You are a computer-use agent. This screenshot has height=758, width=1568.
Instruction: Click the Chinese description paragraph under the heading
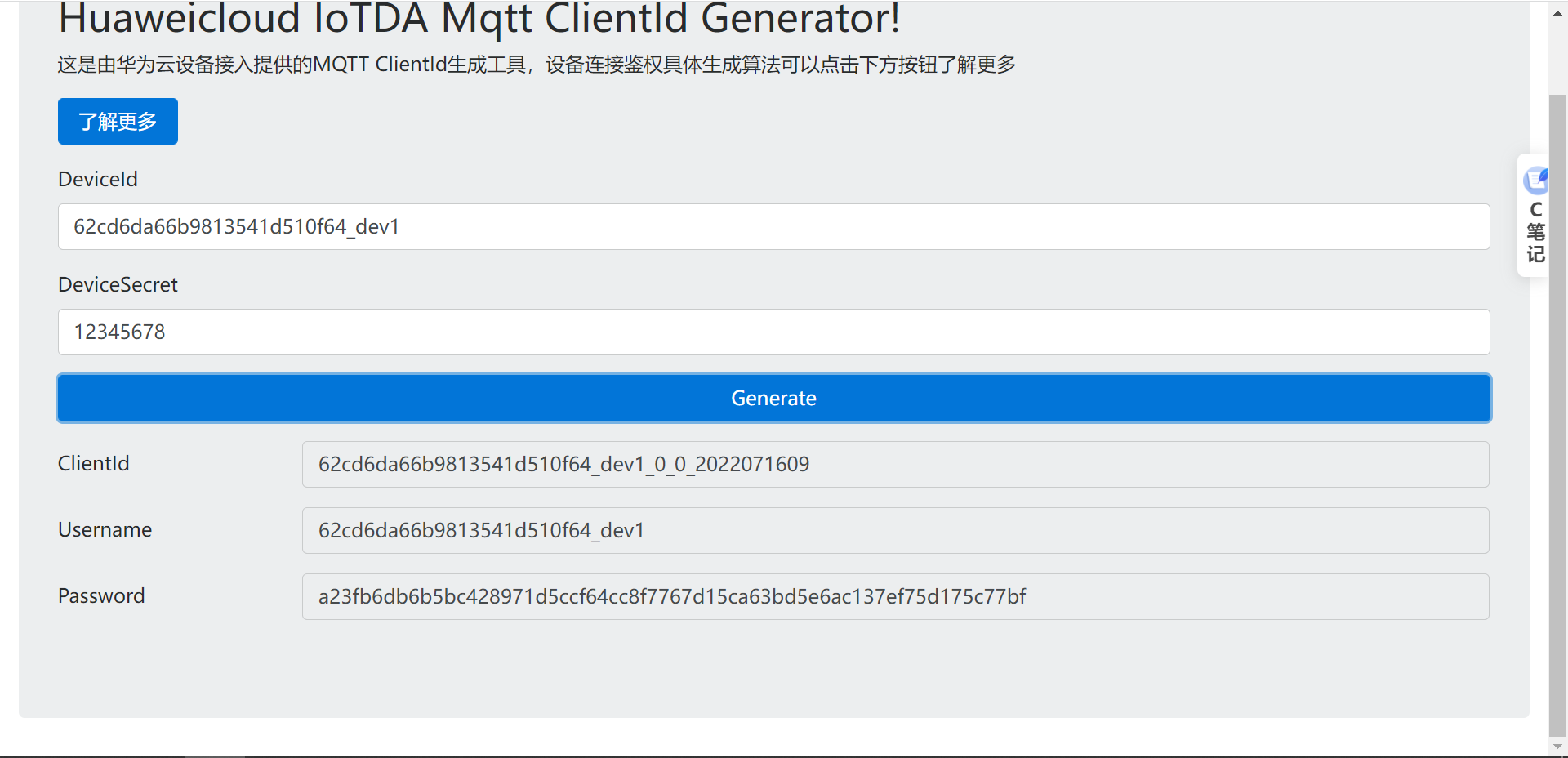(x=537, y=65)
